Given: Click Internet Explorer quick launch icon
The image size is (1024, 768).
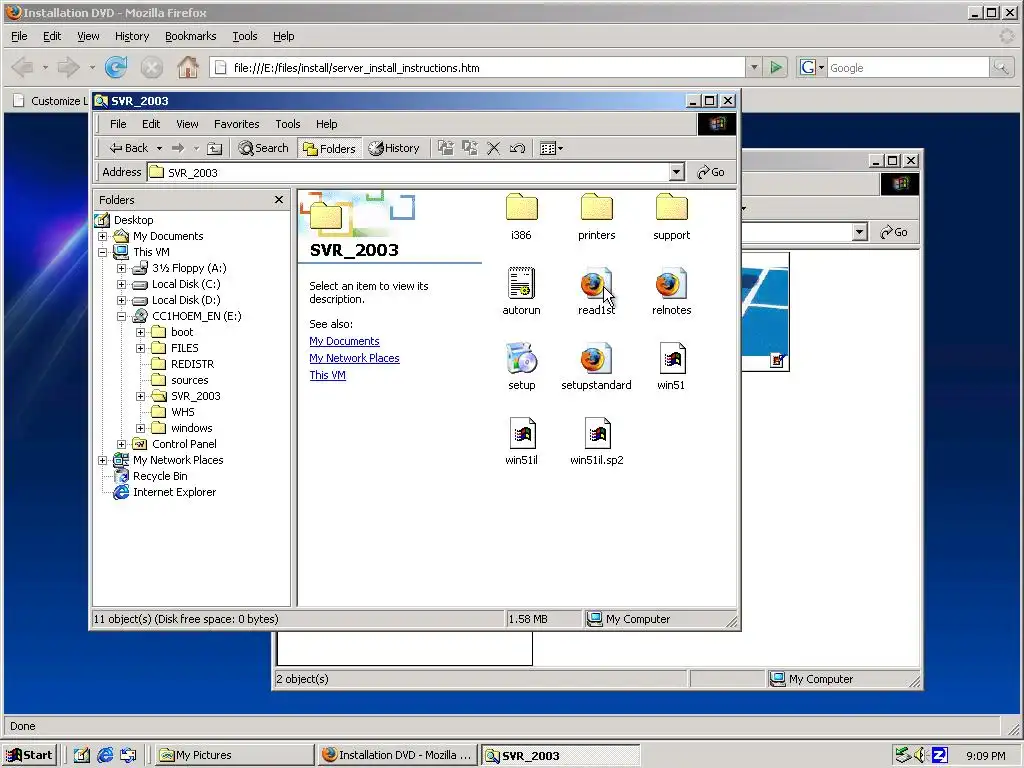Looking at the screenshot, I should [104, 755].
